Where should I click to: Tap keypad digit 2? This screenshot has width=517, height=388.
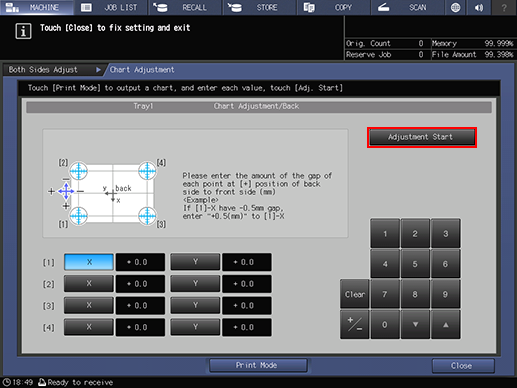tap(415, 233)
